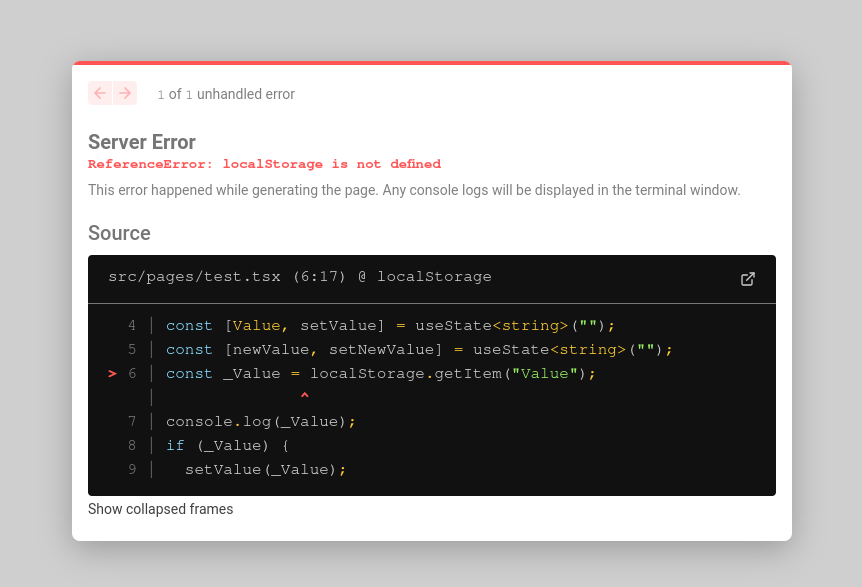Click the Source heading
Viewport: 862px width, 587px height.
click(x=119, y=233)
